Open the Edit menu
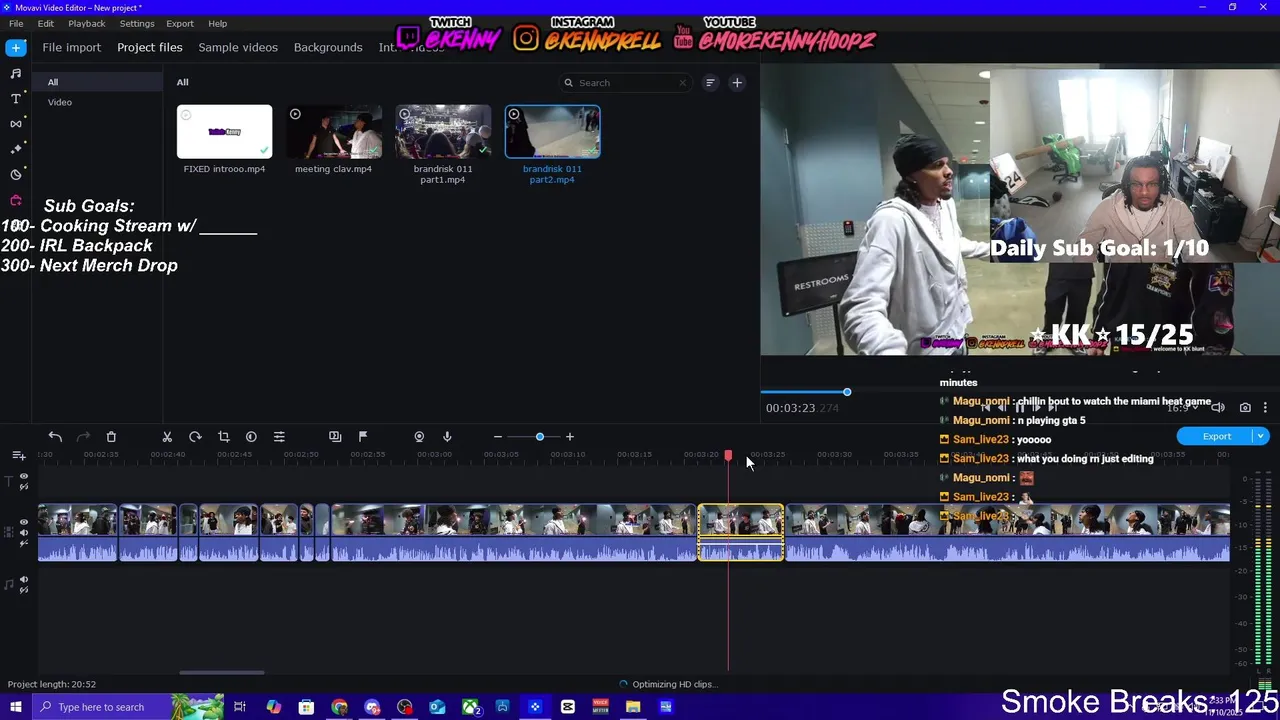The image size is (1280, 720). [x=46, y=23]
